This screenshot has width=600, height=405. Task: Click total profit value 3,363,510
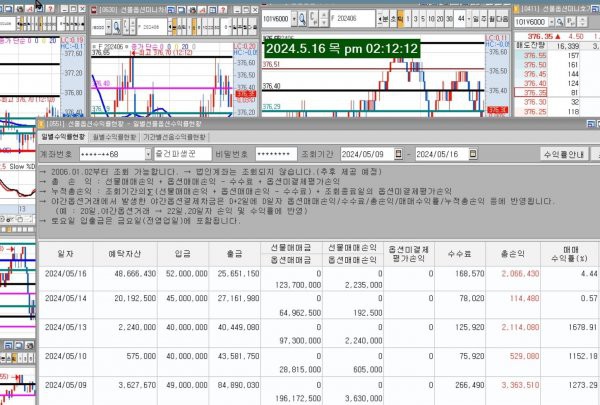point(520,385)
